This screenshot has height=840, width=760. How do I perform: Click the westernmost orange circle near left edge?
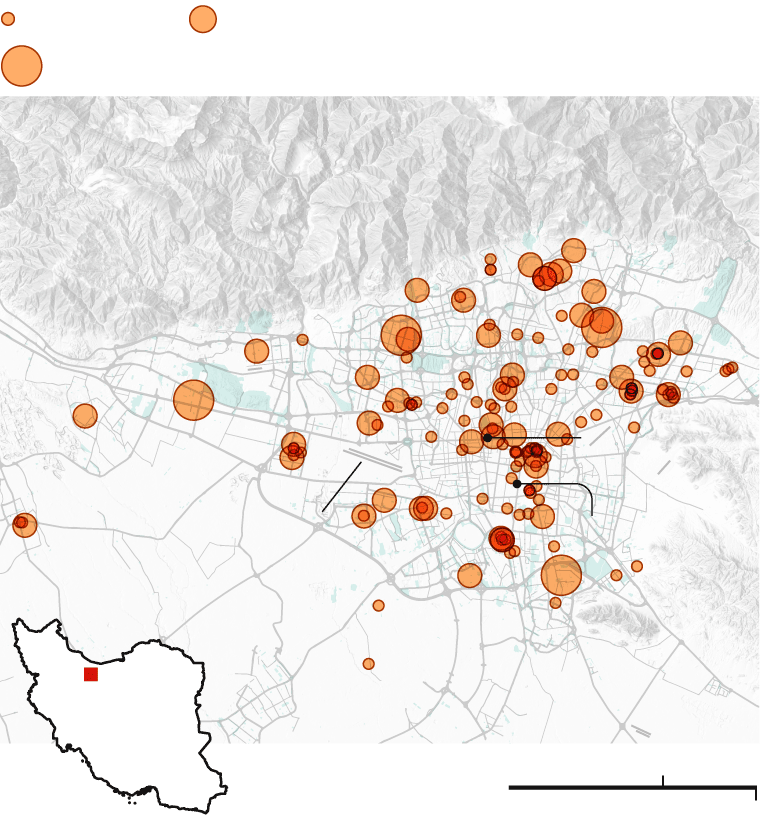(x=25, y=524)
